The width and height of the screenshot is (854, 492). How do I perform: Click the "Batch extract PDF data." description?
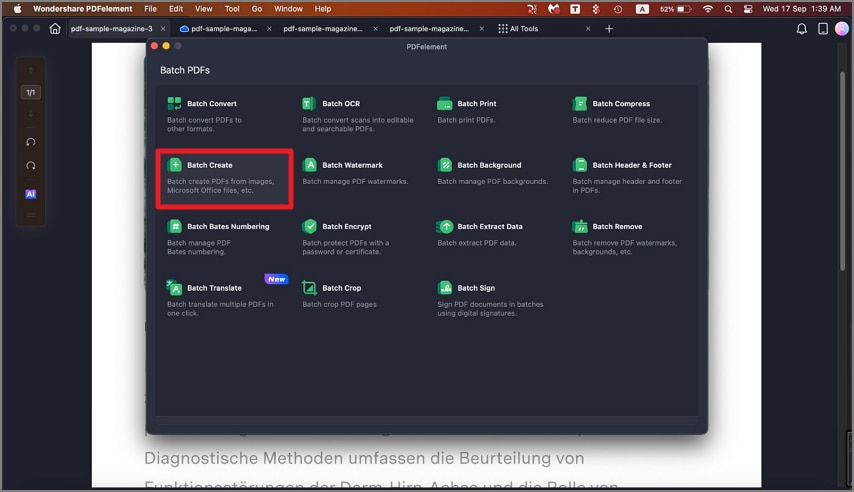[477, 242]
